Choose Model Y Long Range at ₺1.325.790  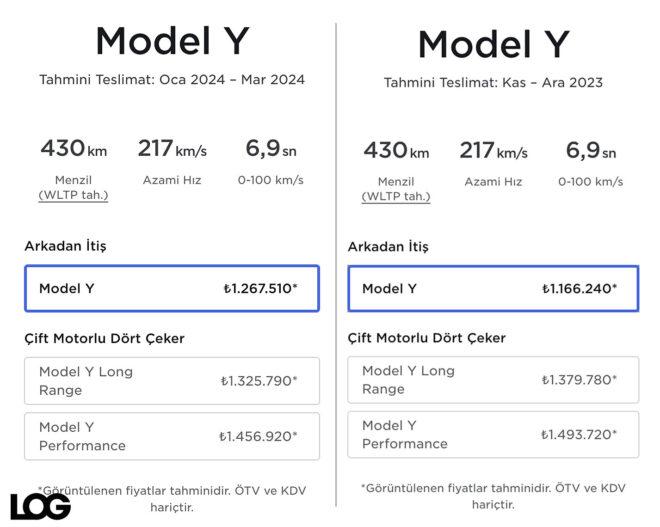(x=171, y=381)
